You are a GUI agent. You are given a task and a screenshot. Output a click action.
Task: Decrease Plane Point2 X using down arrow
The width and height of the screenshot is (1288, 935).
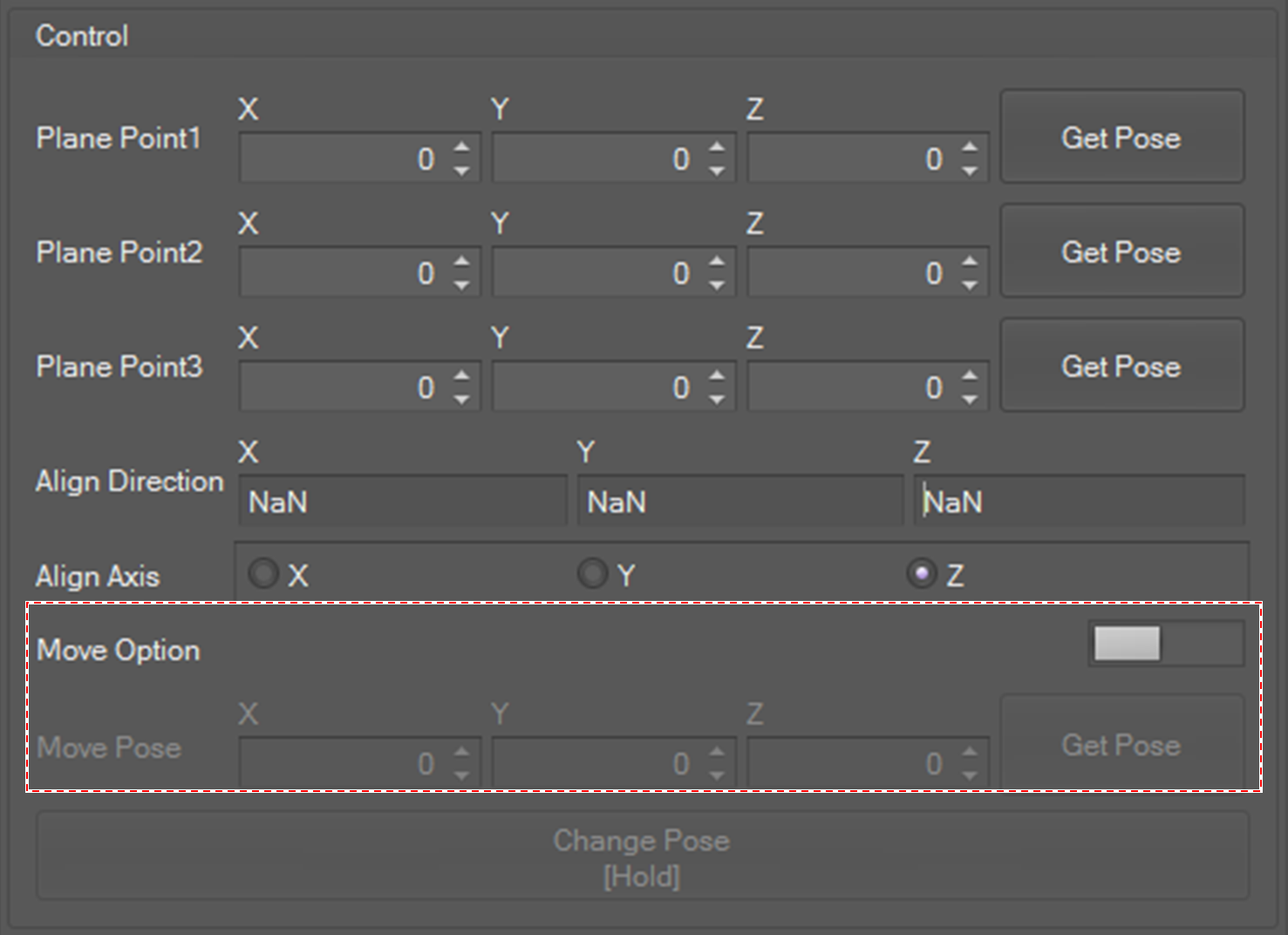462,285
